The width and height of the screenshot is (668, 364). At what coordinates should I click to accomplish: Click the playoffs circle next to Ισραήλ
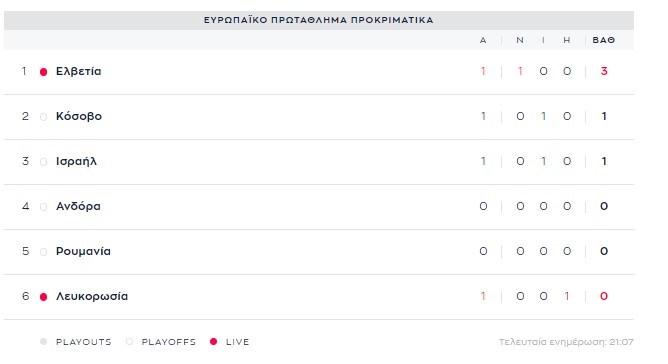43,162
